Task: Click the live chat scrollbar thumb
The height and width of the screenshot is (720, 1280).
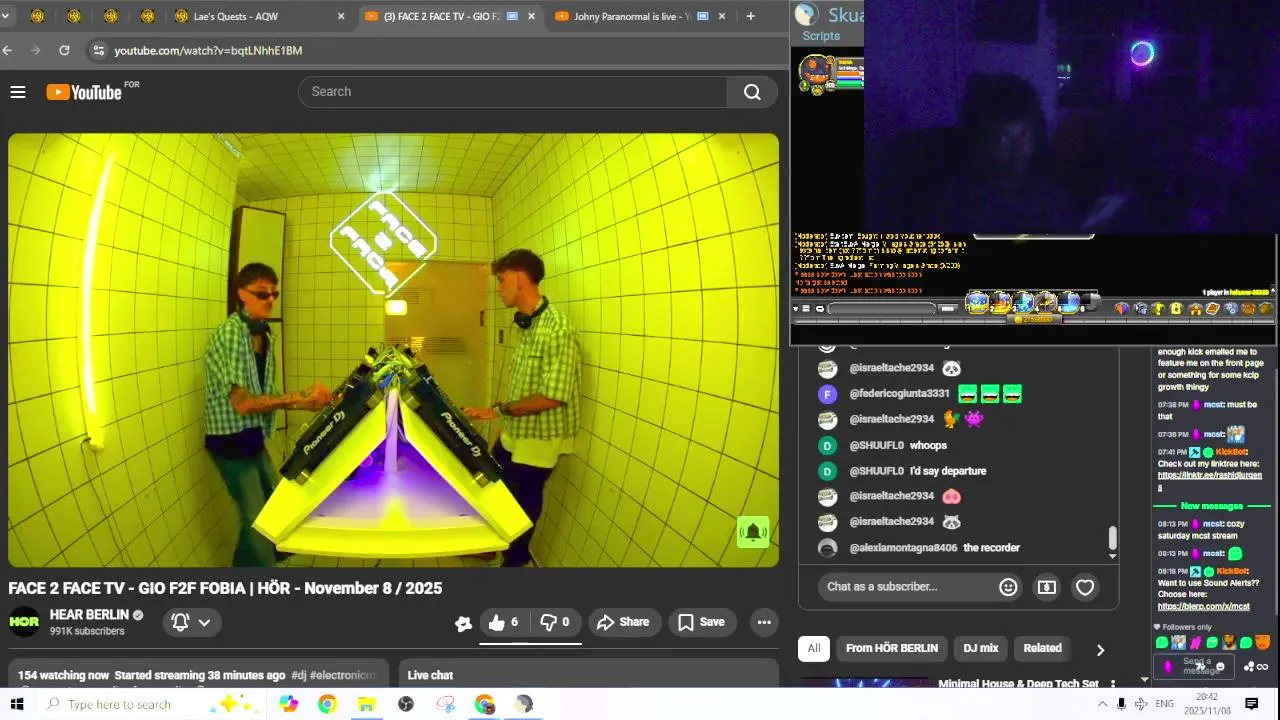Action: (x=1112, y=540)
